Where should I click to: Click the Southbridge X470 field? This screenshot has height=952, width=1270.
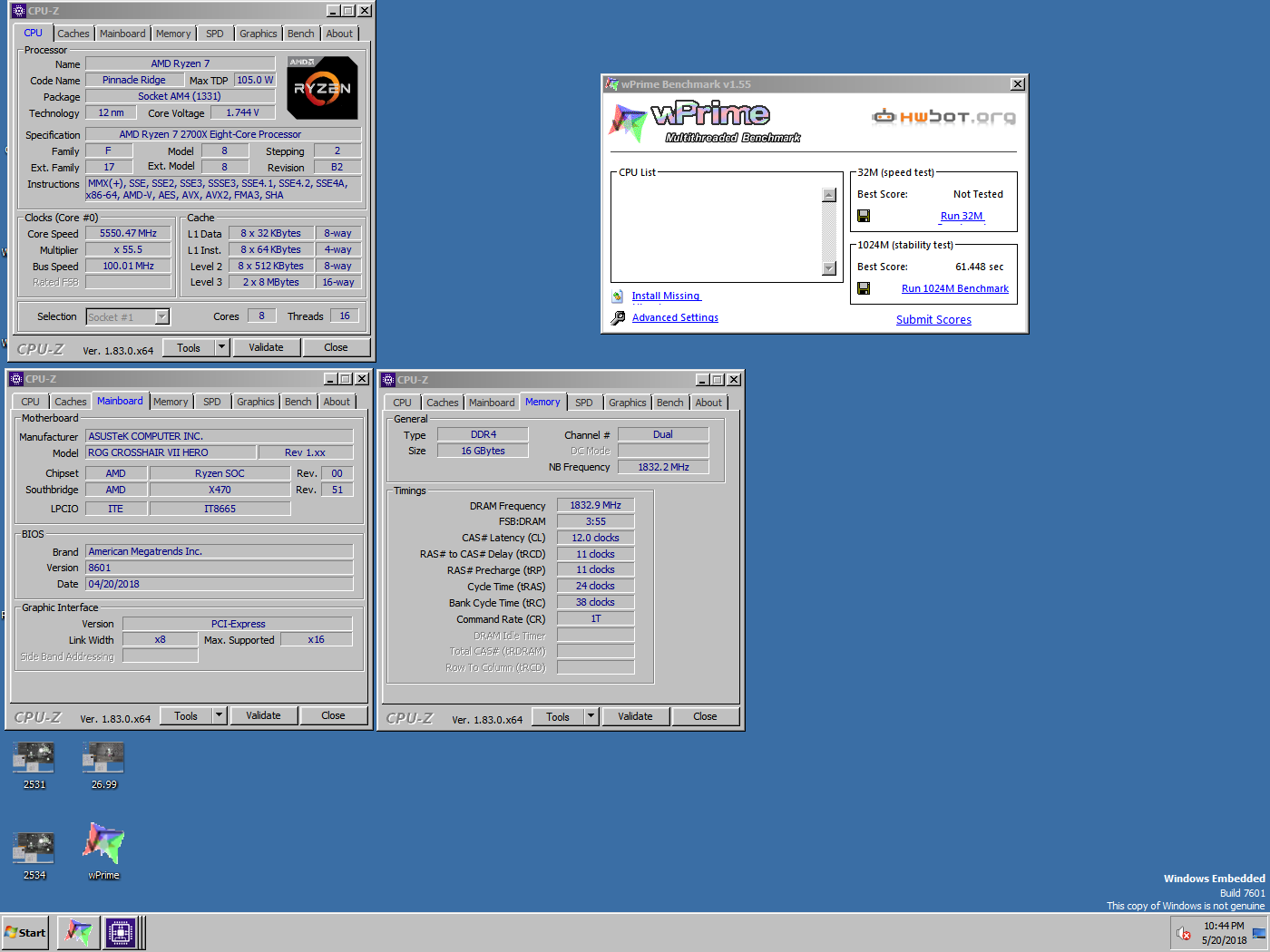click(220, 490)
